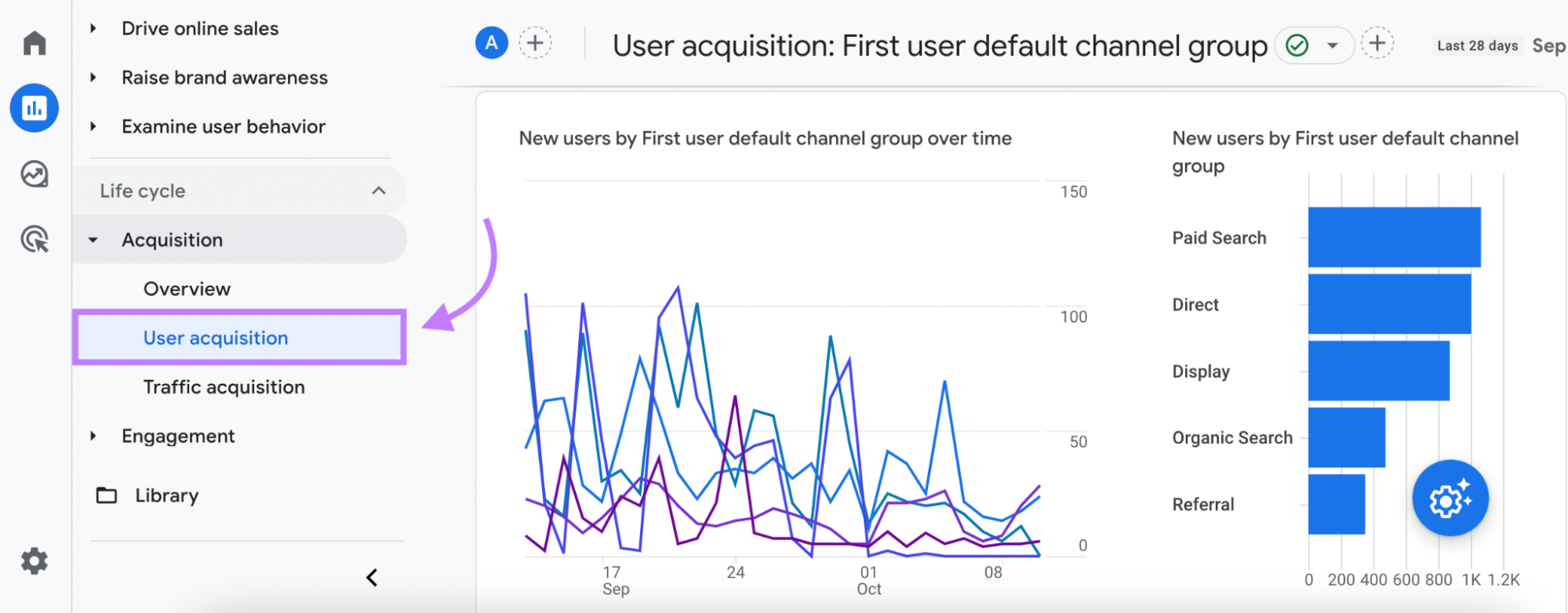
Task: Open the Home page
Action: pyautogui.click(x=35, y=43)
